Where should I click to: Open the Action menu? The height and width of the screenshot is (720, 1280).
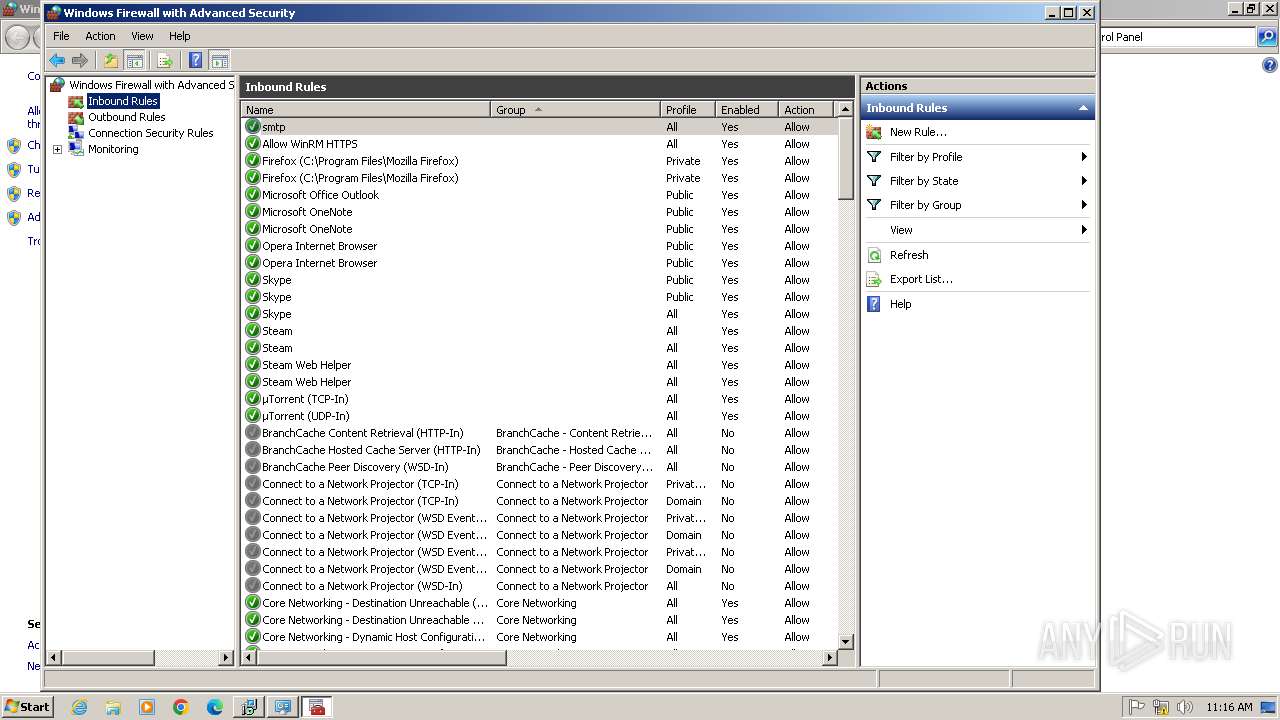100,36
